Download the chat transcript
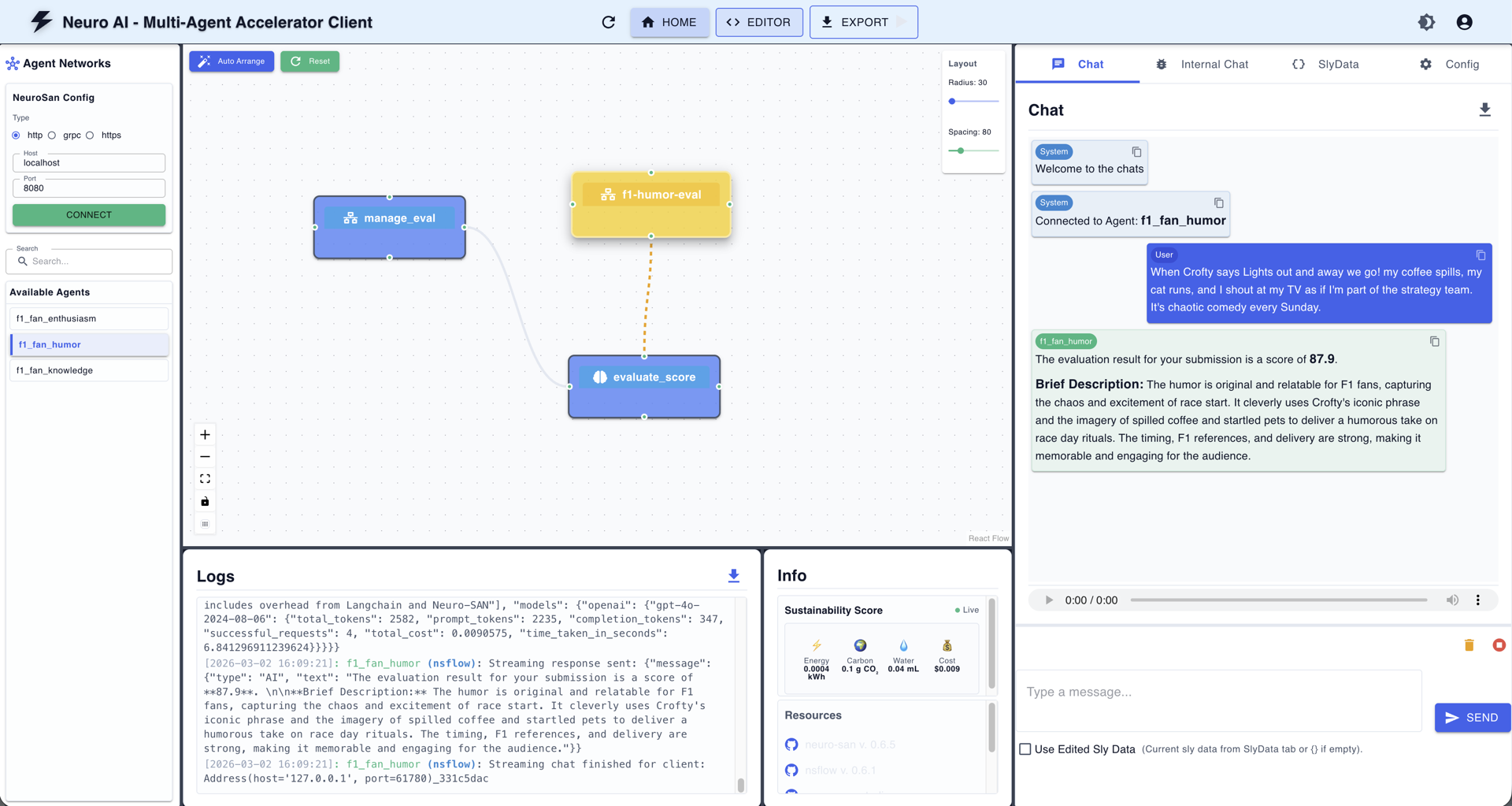The width and height of the screenshot is (1512, 806). point(1485,110)
